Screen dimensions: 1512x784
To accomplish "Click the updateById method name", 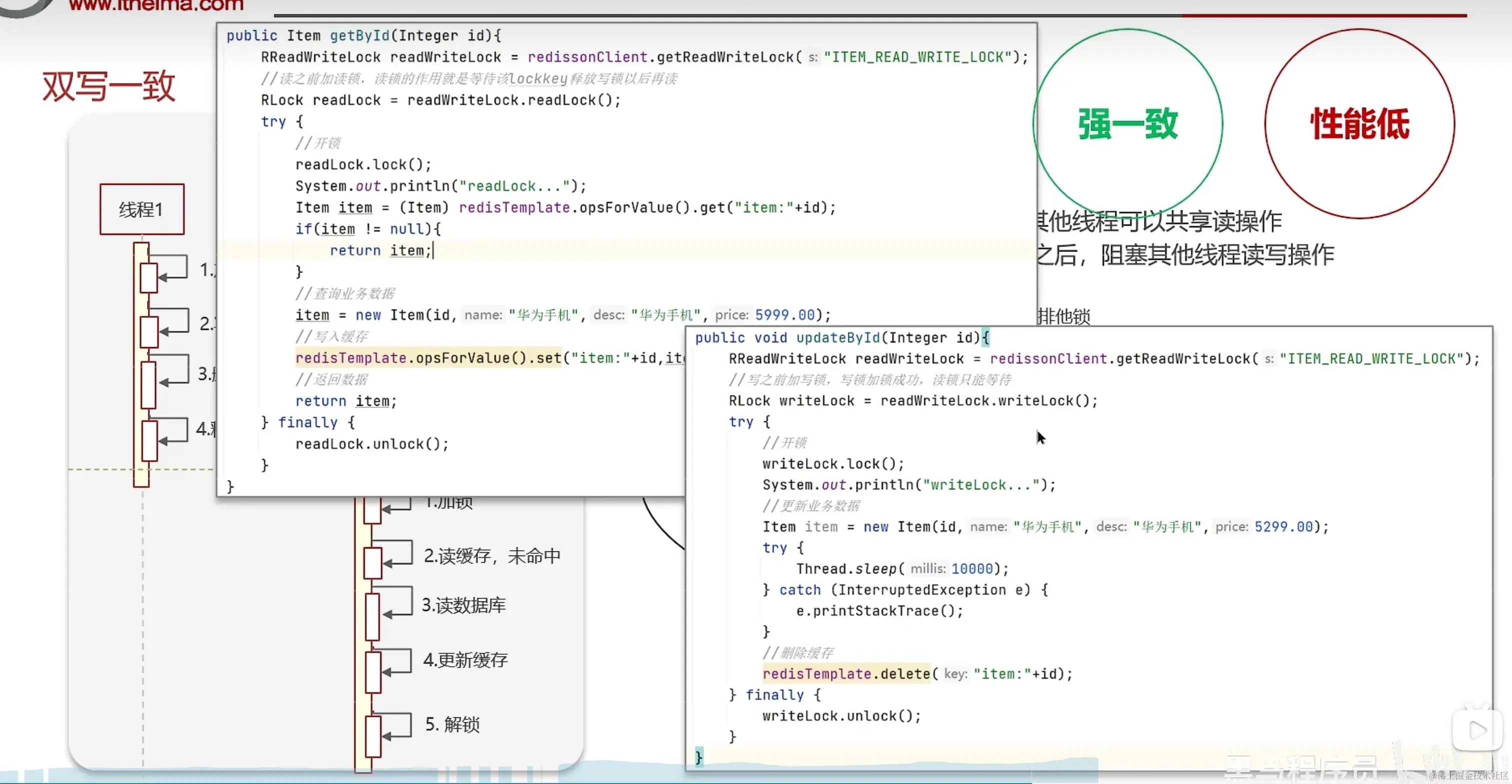I will 837,338.
